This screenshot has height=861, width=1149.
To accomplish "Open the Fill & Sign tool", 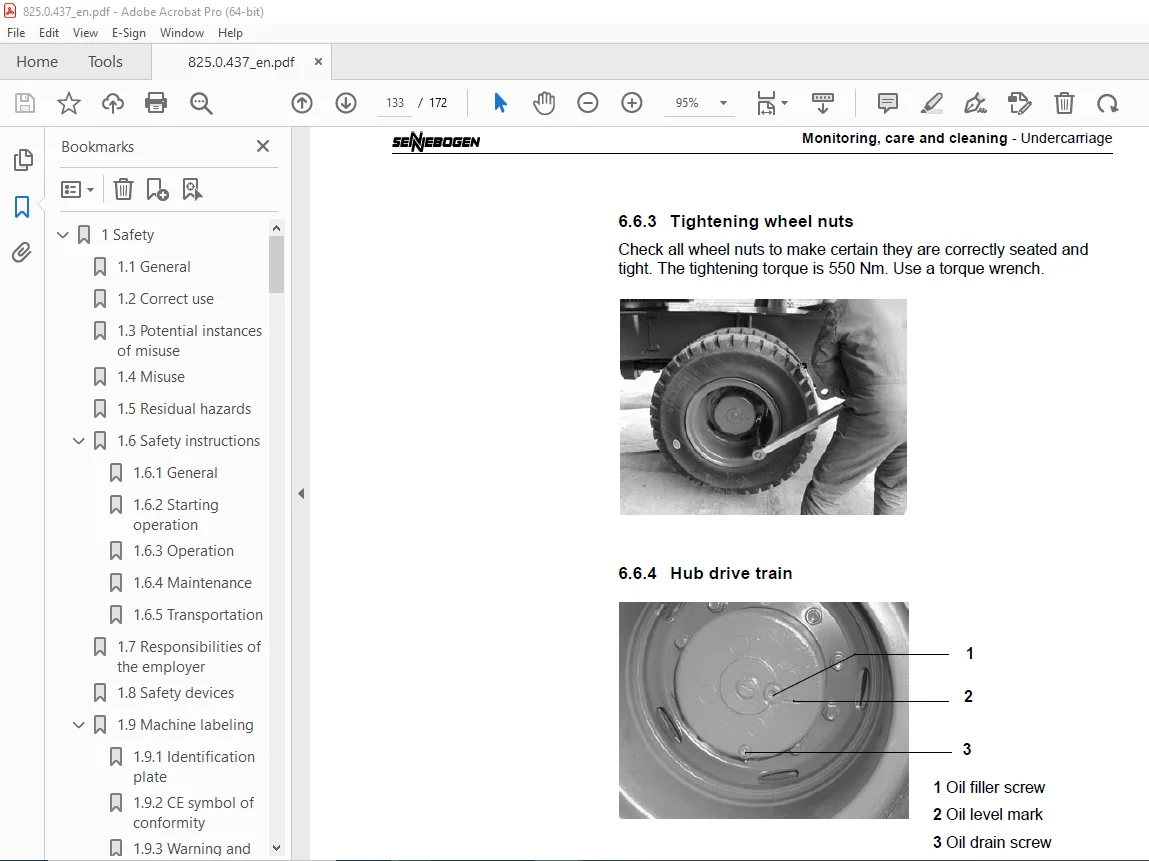I will [975, 103].
